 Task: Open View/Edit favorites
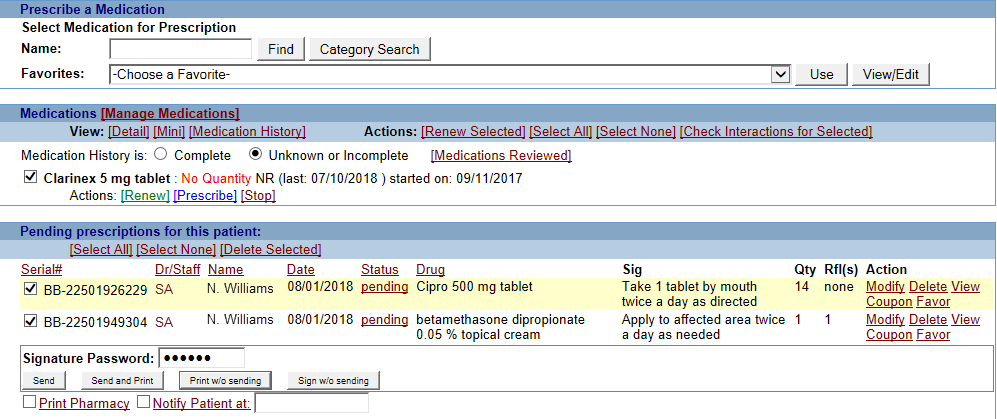tap(890, 75)
